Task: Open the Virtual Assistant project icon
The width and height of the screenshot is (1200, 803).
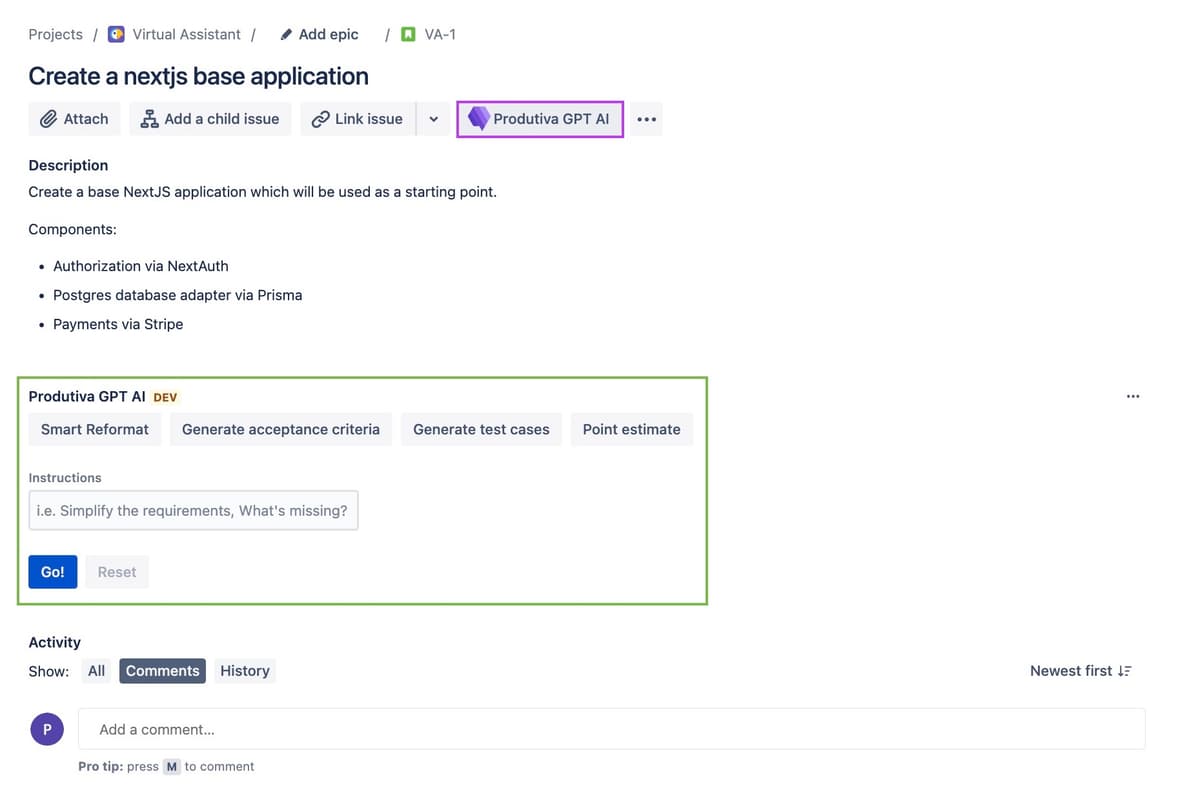Action: pos(116,34)
